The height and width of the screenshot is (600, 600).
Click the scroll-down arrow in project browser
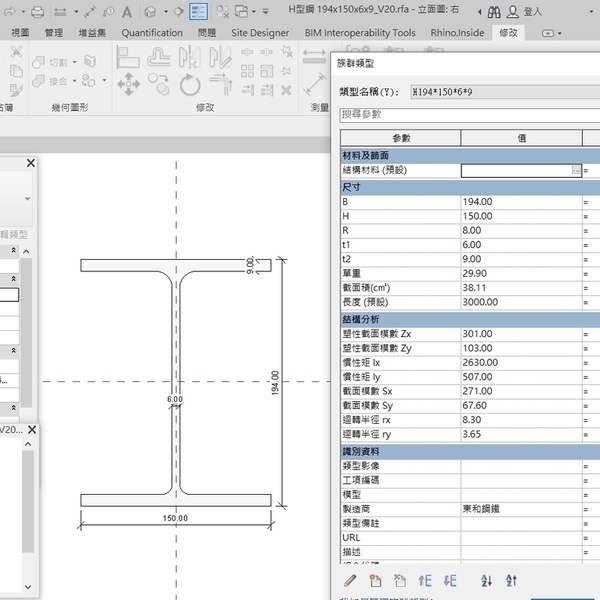pyautogui.click(x=27, y=587)
